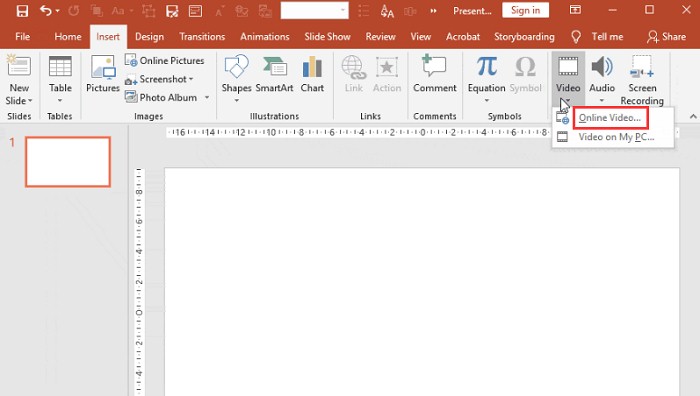The width and height of the screenshot is (700, 396).
Task: Insert a Chart
Action: [312, 74]
